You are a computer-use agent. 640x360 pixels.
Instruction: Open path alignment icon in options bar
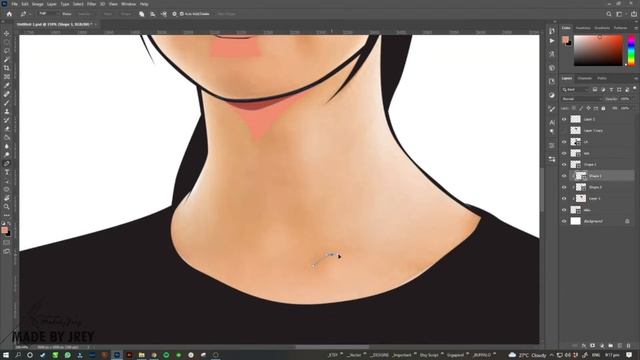pyautogui.click(x=153, y=14)
